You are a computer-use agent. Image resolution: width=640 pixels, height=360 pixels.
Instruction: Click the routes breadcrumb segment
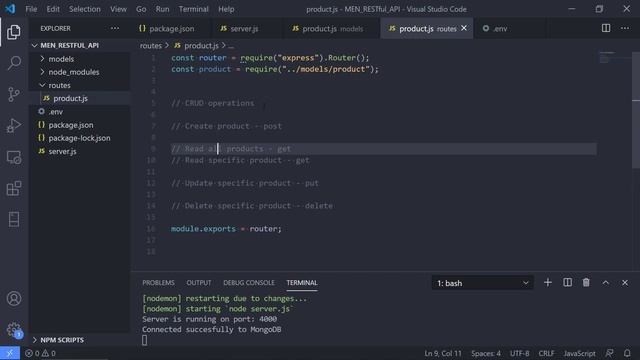pyautogui.click(x=151, y=46)
